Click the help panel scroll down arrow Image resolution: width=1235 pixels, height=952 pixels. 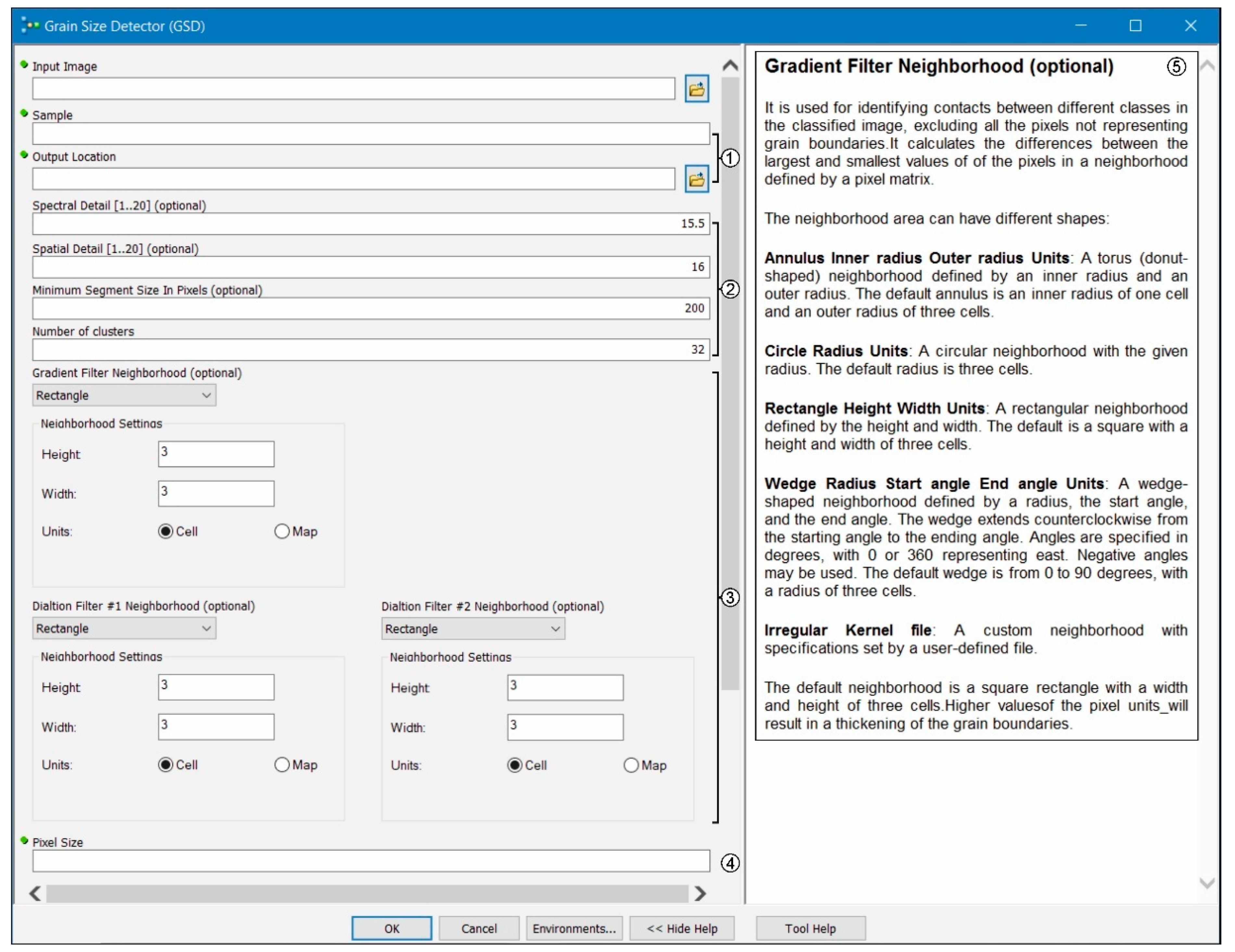pos(1207,882)
